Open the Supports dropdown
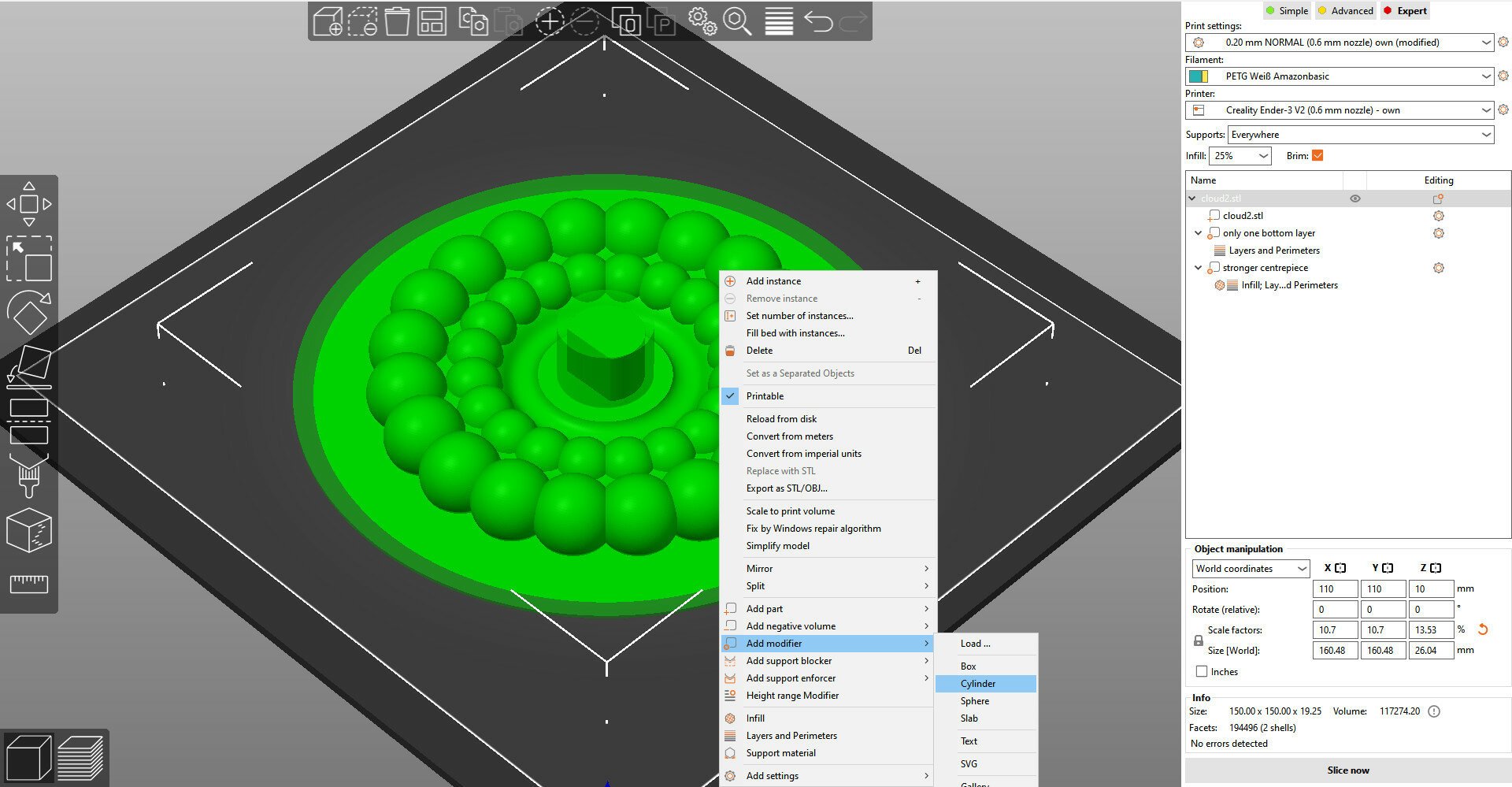The height and width of the screenshot is (787, 1512). [x=1360, y=135]
